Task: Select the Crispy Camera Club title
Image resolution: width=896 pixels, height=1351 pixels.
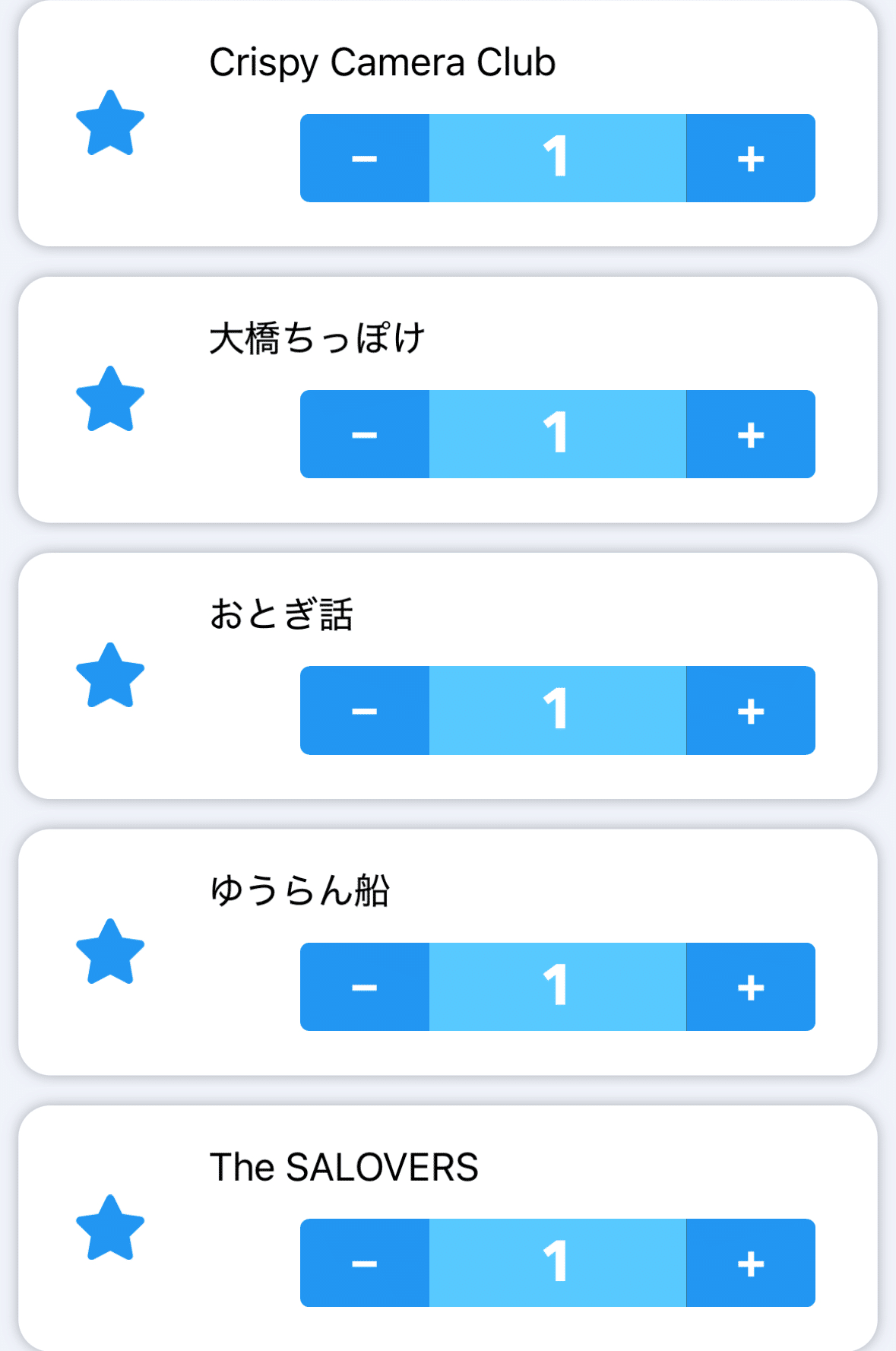Action: click(x=382, y=62)
